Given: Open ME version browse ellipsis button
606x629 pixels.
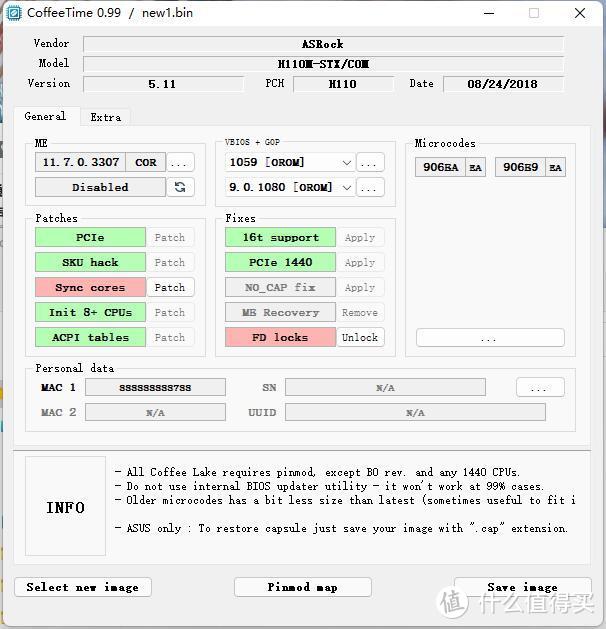Looking at the screenshot, I should 180,162.
